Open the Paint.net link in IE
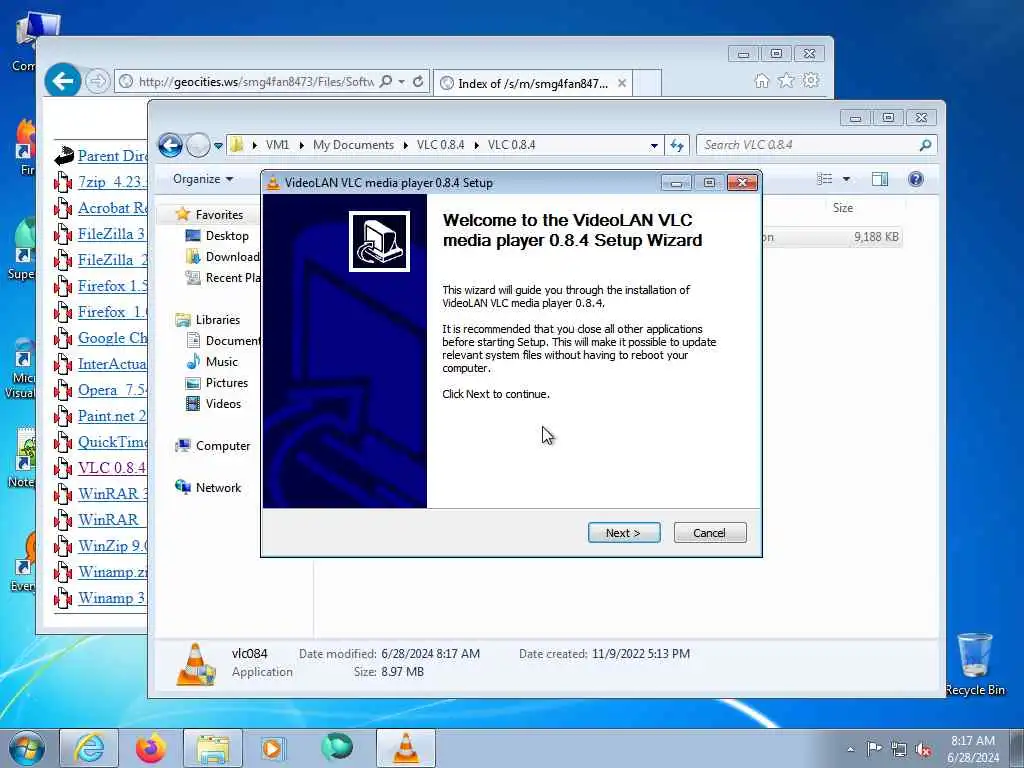Screen dimensions: 1024x768 click(x=112, y=415)
